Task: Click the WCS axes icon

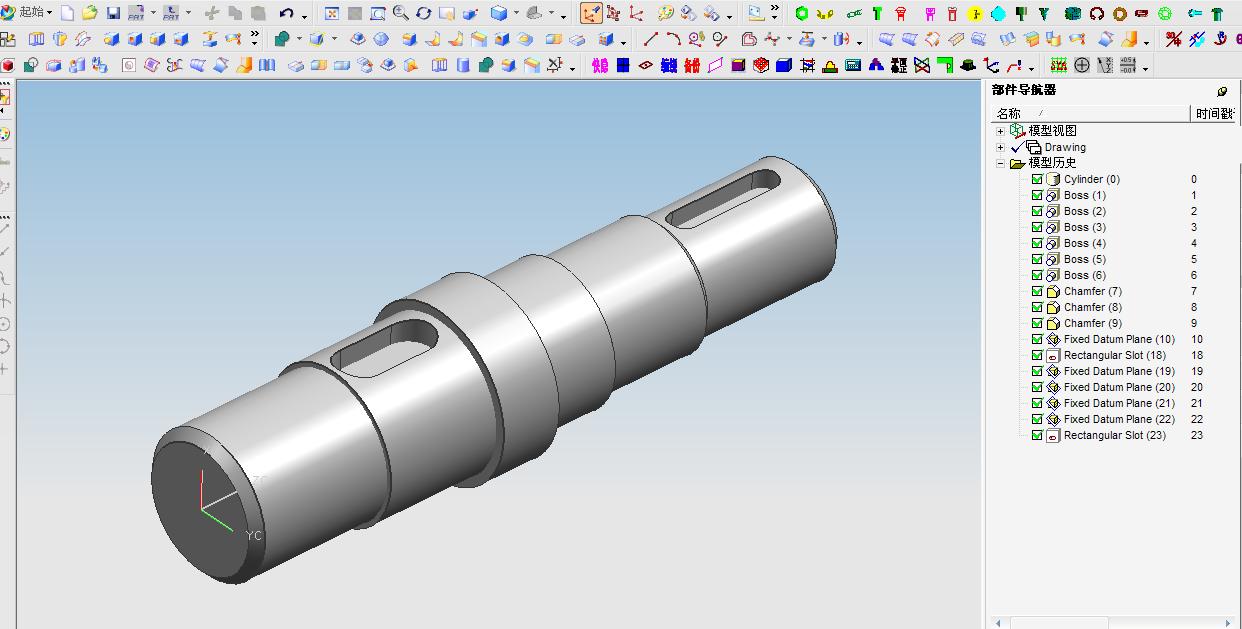Action: (637, 13)
